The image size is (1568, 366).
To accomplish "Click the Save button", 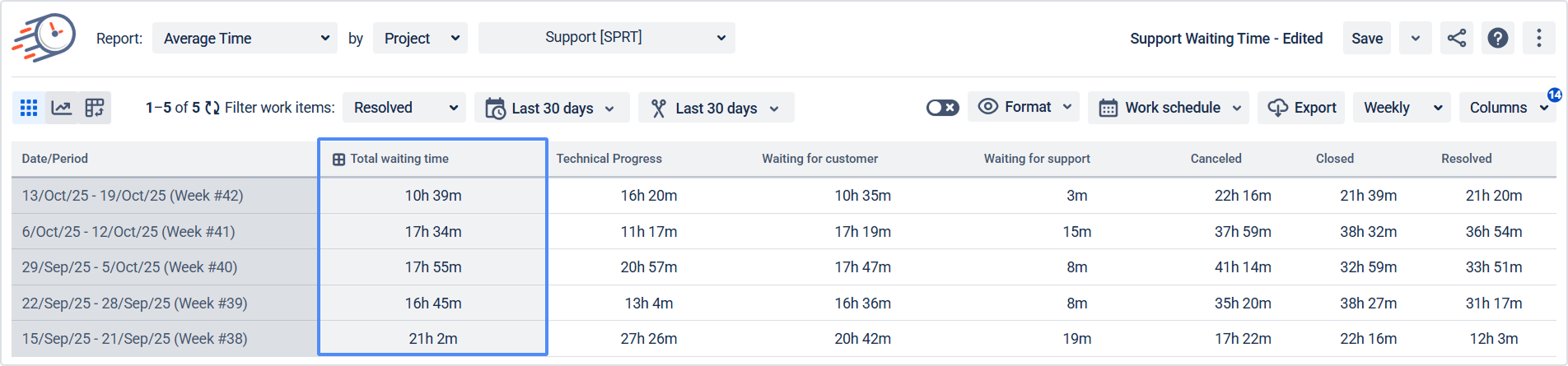I will [x=1367, y=38].
